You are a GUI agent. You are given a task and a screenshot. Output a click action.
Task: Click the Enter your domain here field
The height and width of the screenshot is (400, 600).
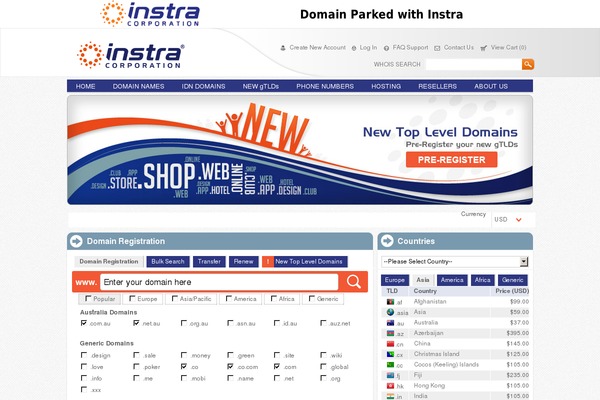(x=219, y=282)
